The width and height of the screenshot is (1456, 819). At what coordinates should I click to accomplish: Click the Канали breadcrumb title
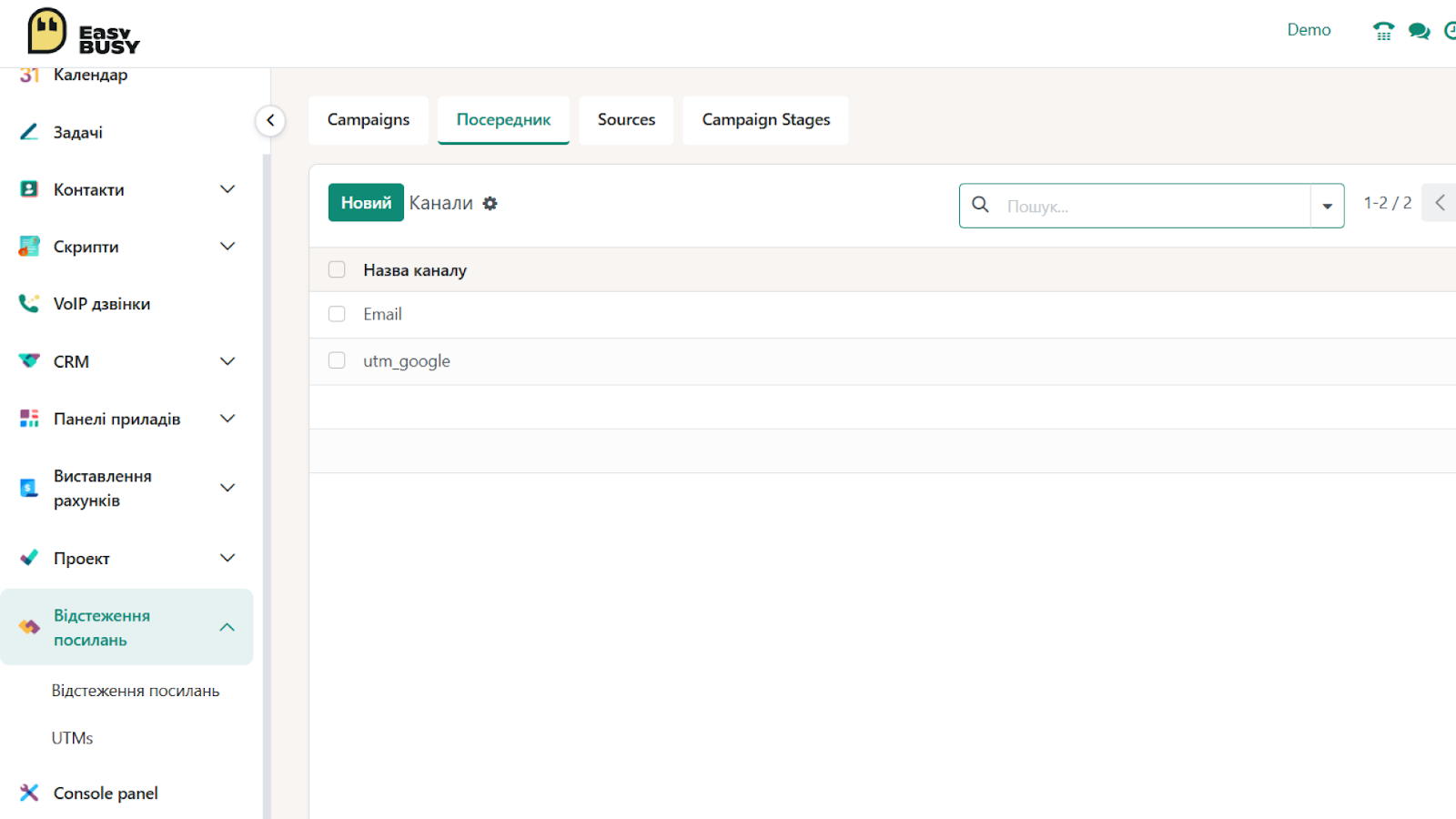[440, 203]
